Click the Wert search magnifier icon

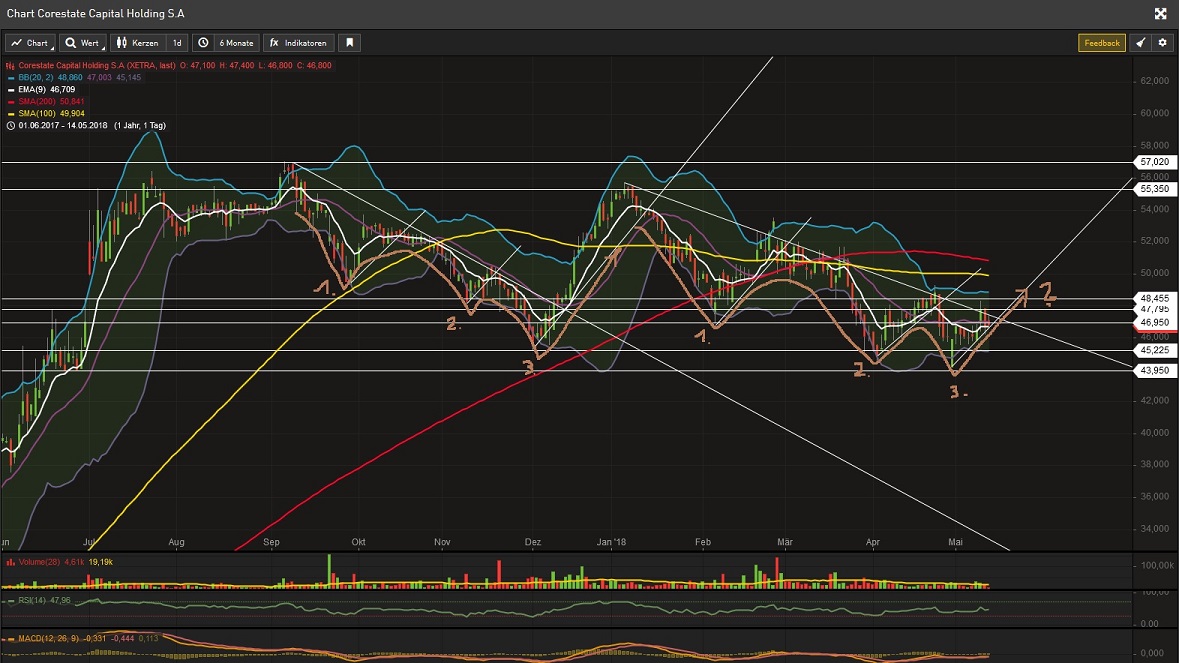click(70, 43)
